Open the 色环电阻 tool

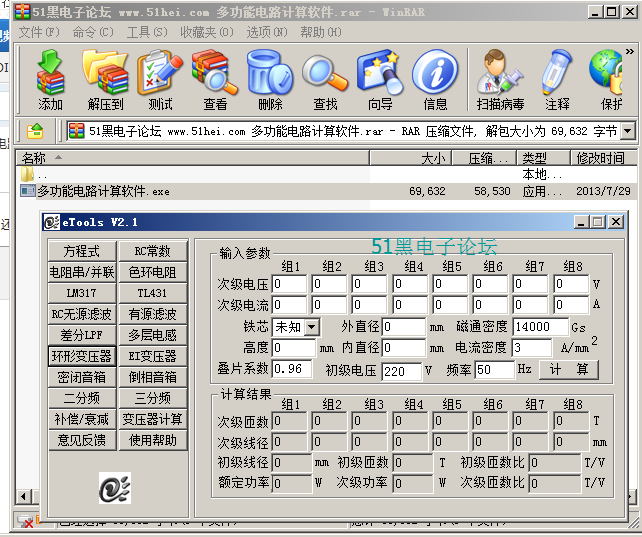point(153,272)
